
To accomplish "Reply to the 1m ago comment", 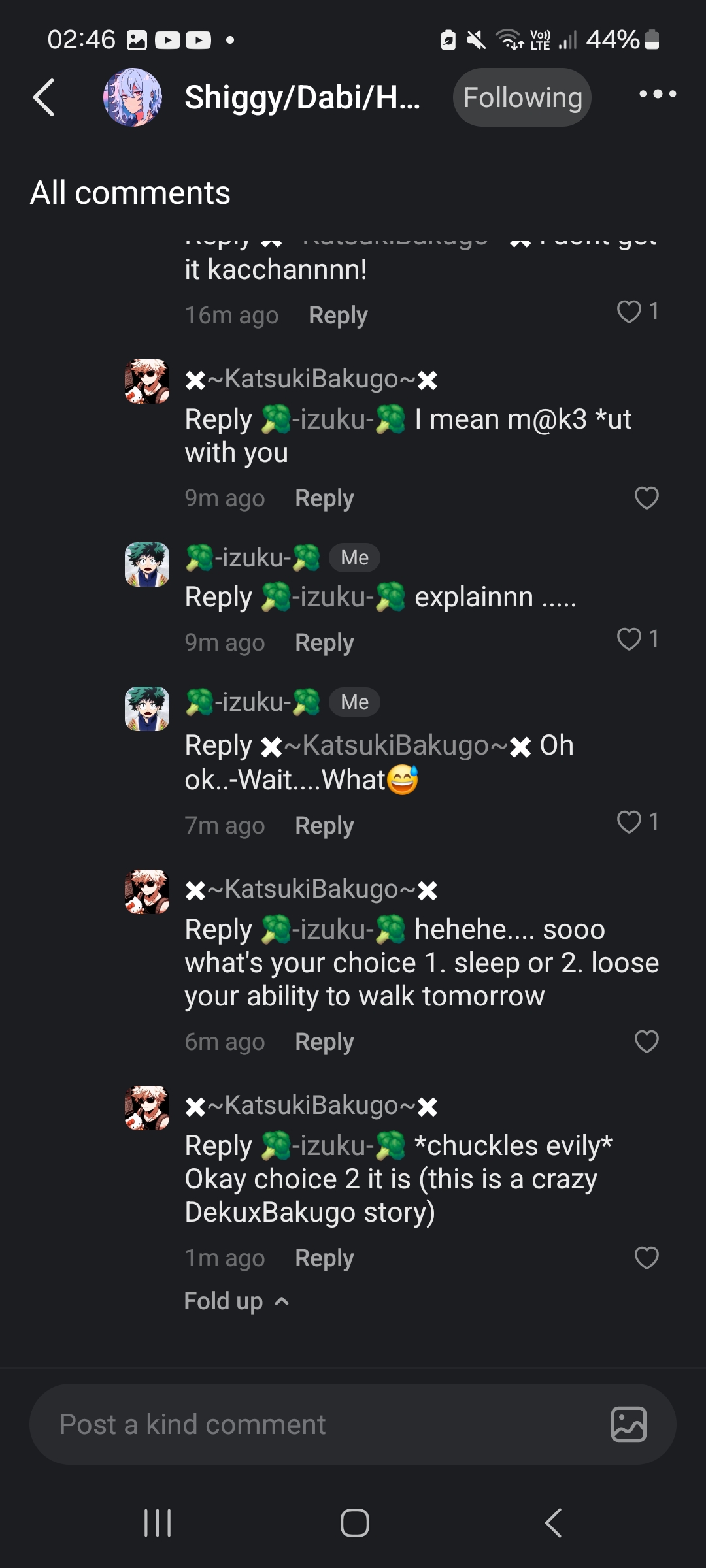I will (324, 1258).
